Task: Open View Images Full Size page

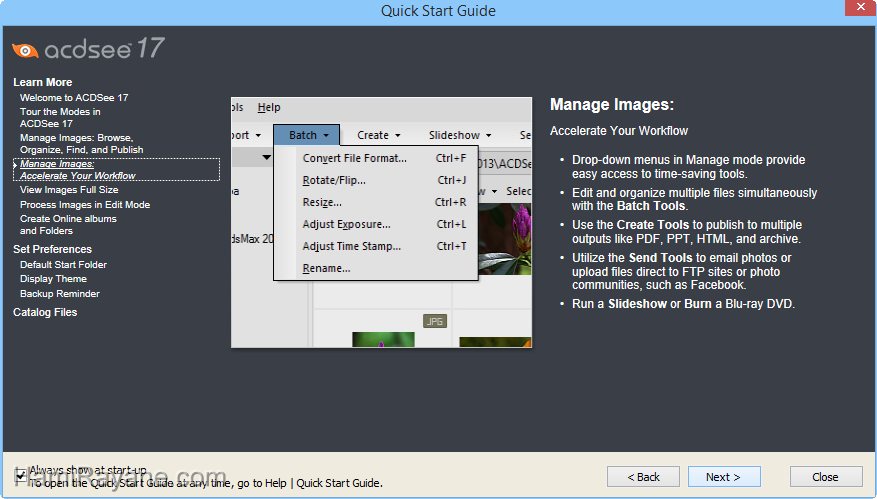Action: pos(69,190)
